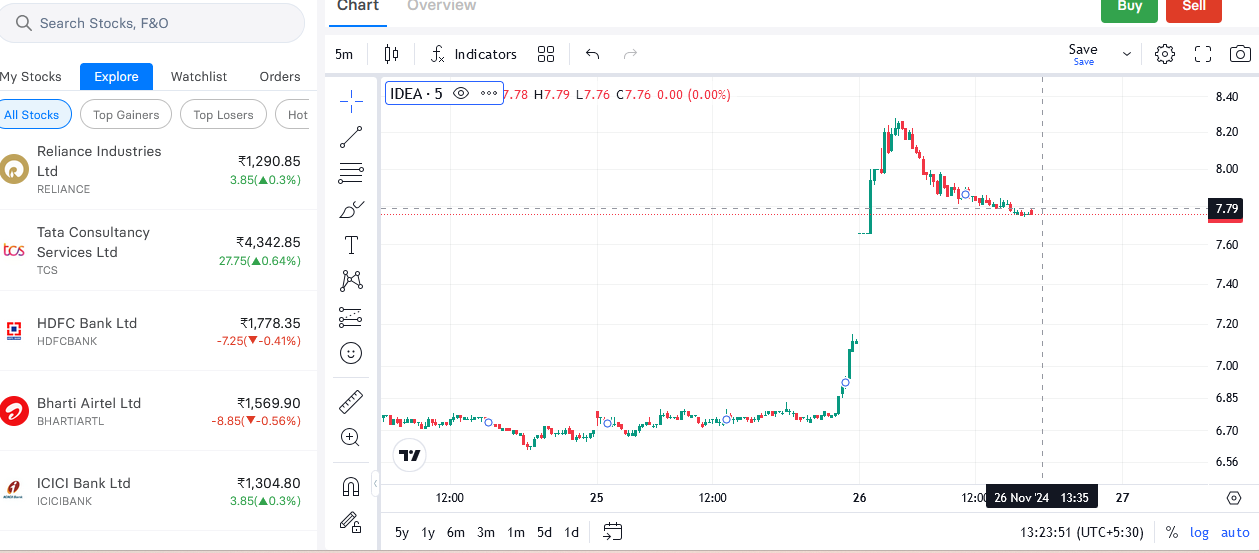
Task: Toggle auto scale mode
Action: tap(1235, 532)
